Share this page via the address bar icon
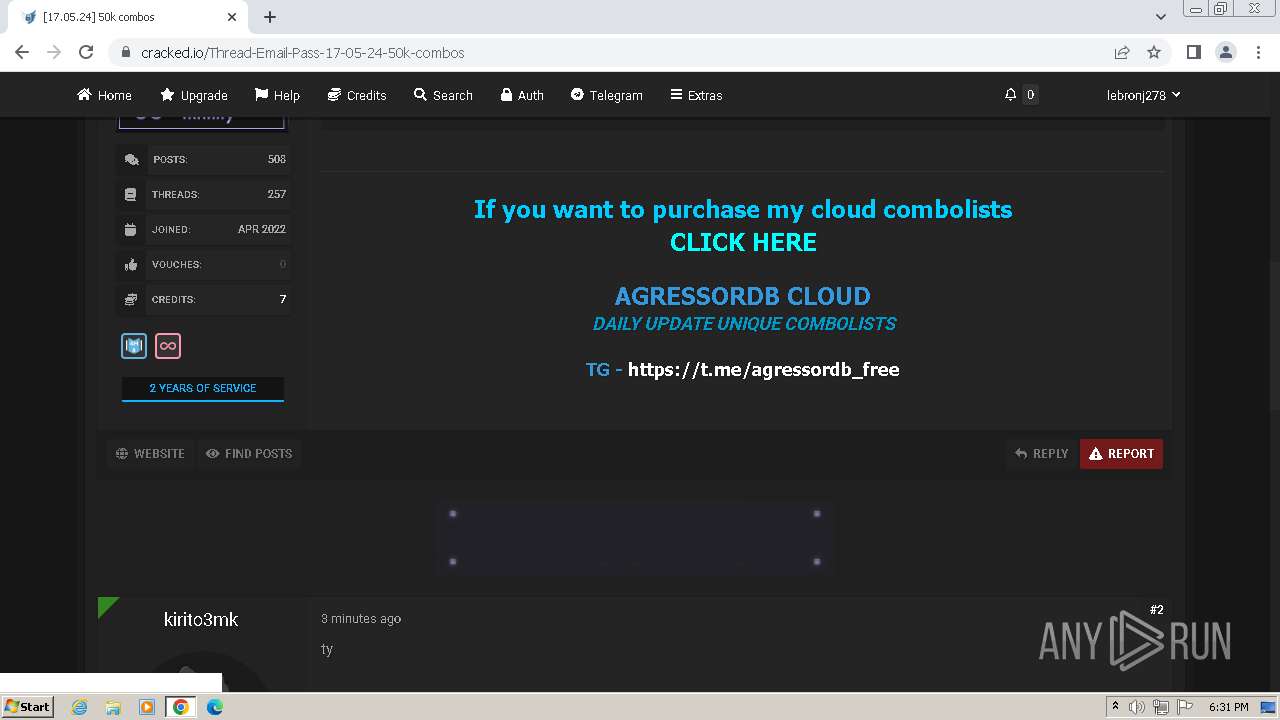 (1122, 52)
